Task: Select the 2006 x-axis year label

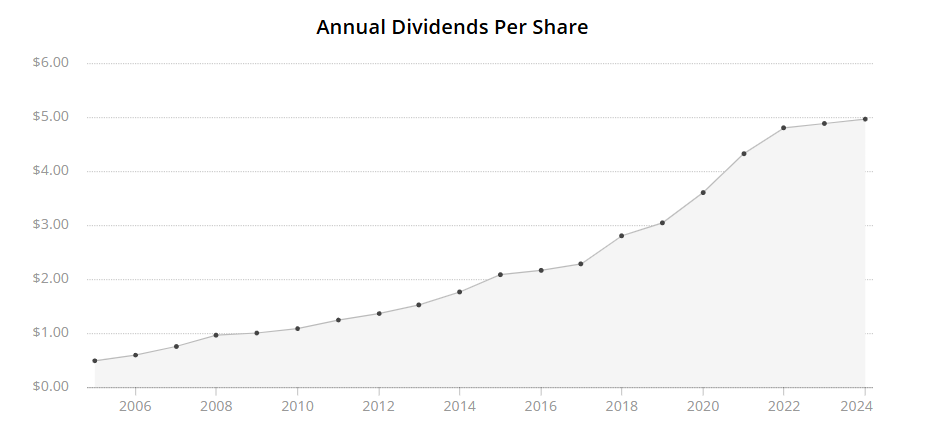Action: [135, 407]
